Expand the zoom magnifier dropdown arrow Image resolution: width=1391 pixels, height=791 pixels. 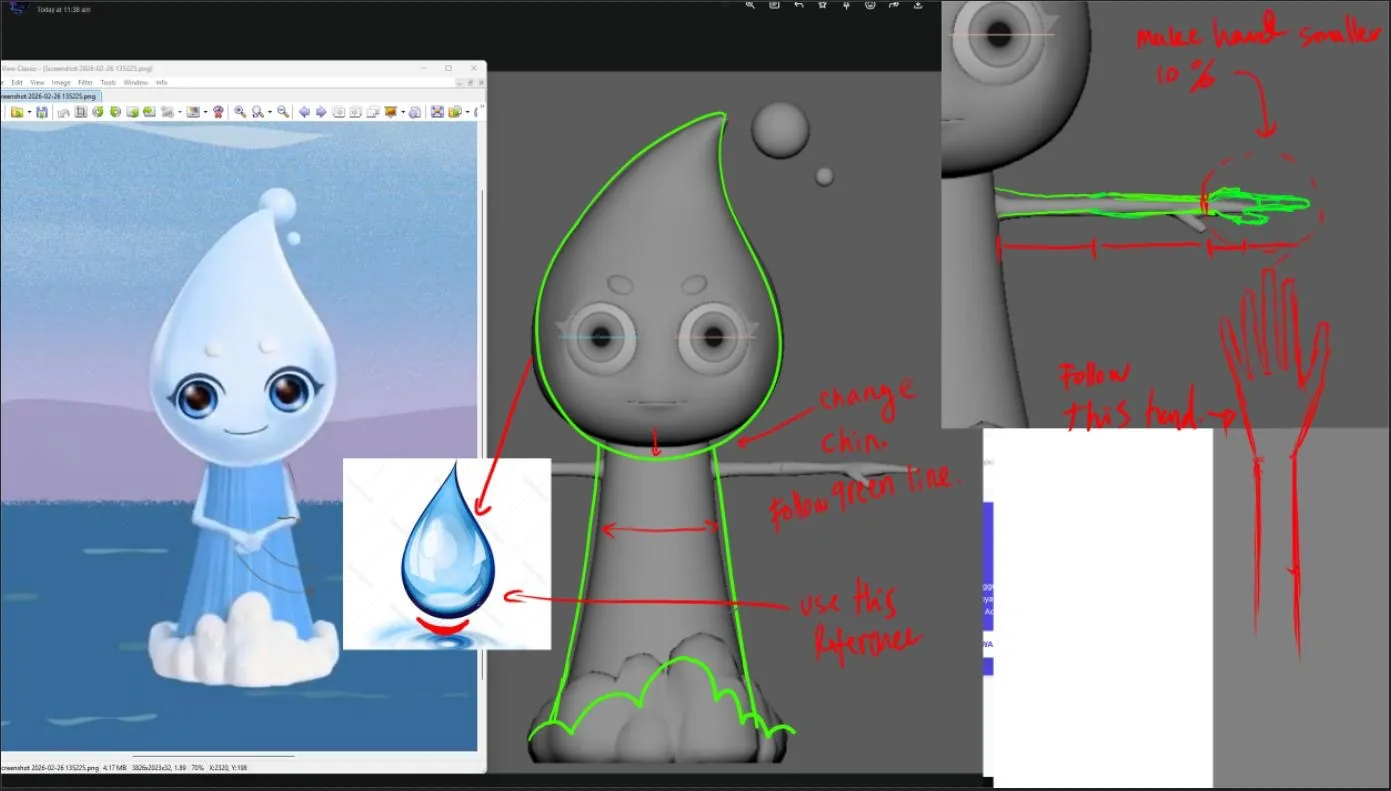point(269,112)
